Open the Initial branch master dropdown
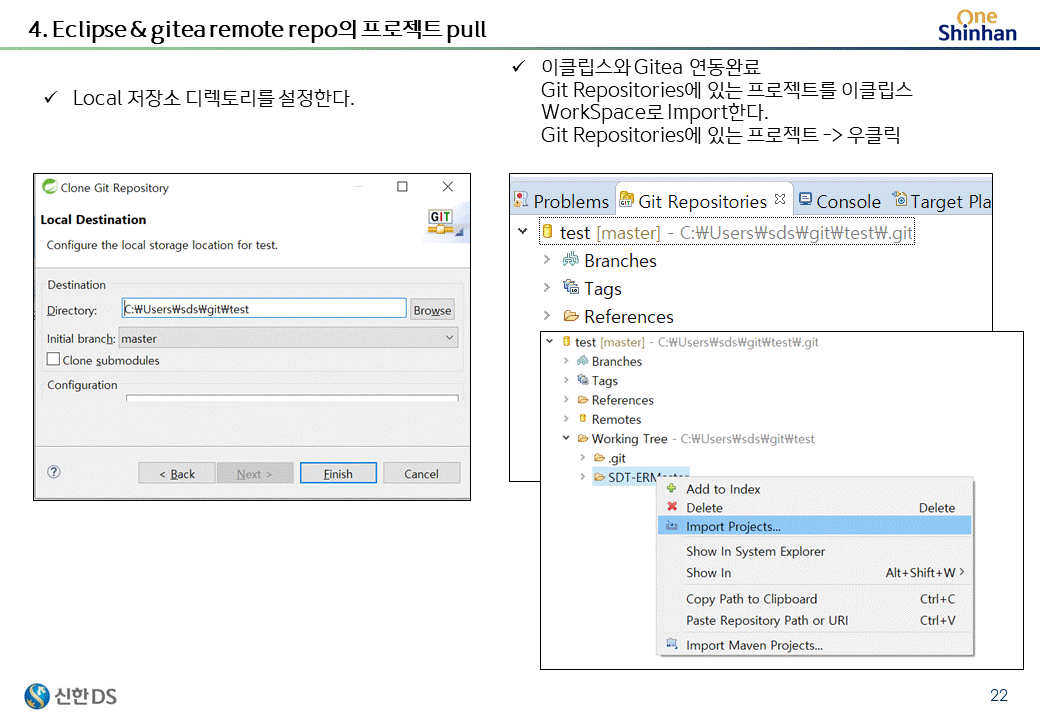Image resolution: width=1040 pixels, height=720 pixels. (x=288, y=338)
